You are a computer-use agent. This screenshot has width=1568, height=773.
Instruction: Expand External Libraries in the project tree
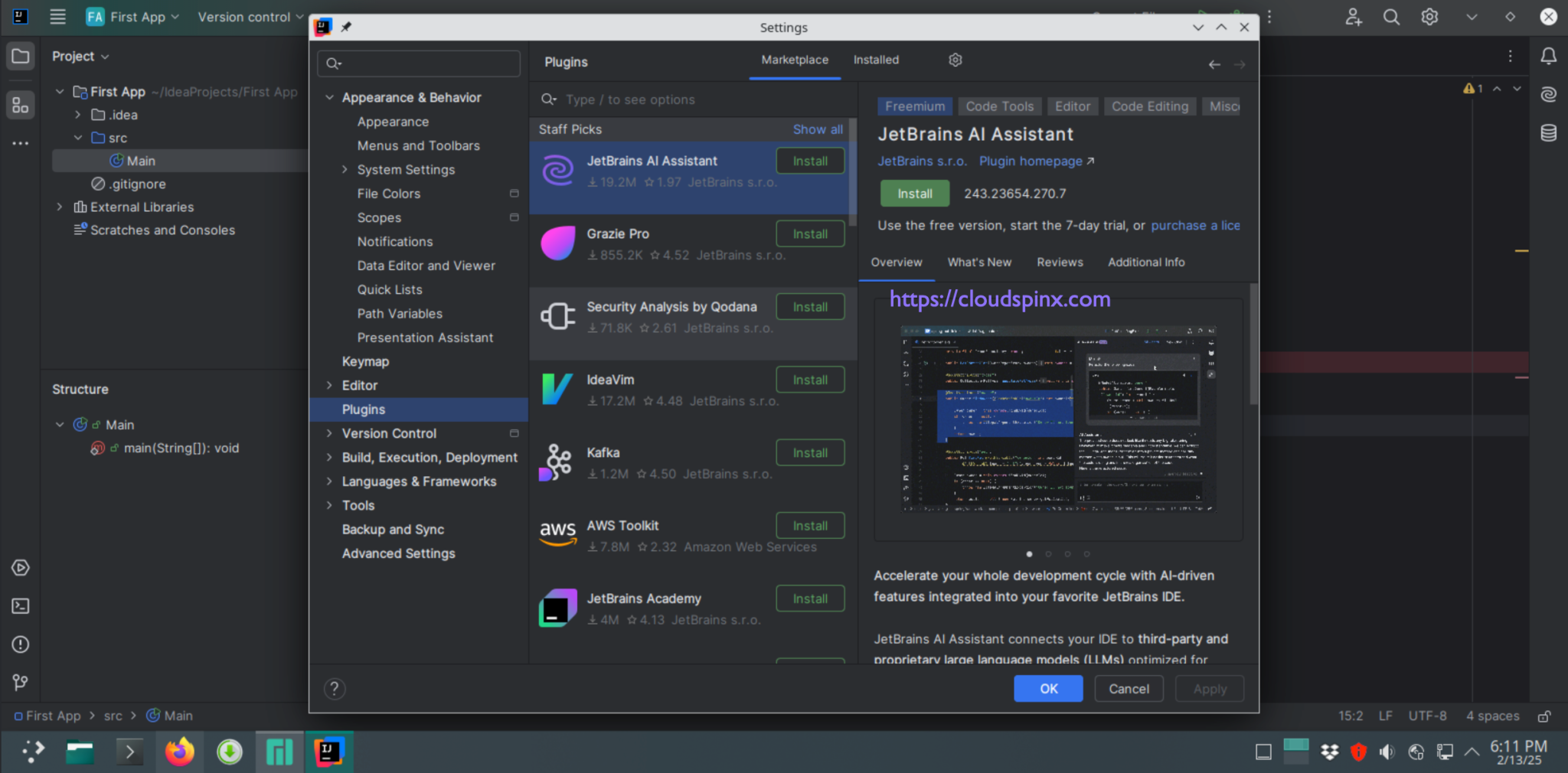click(x=60, y=207)
